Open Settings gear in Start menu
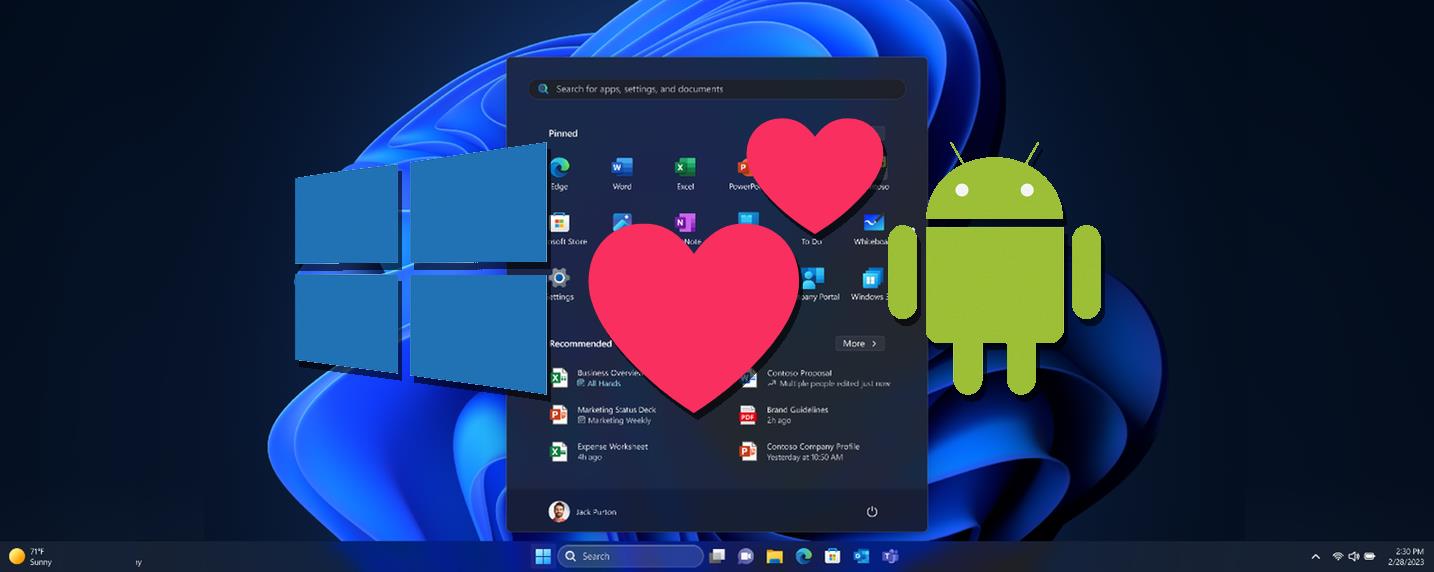This screenshot has height=572, width=1434. click(560, 279)
